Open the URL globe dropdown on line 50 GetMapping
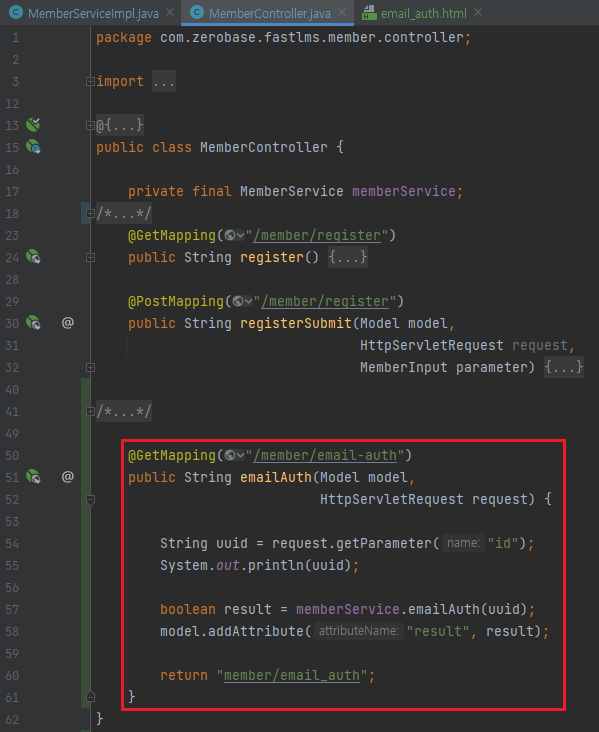This screenshot has height=732, width=599. [234, 455]
